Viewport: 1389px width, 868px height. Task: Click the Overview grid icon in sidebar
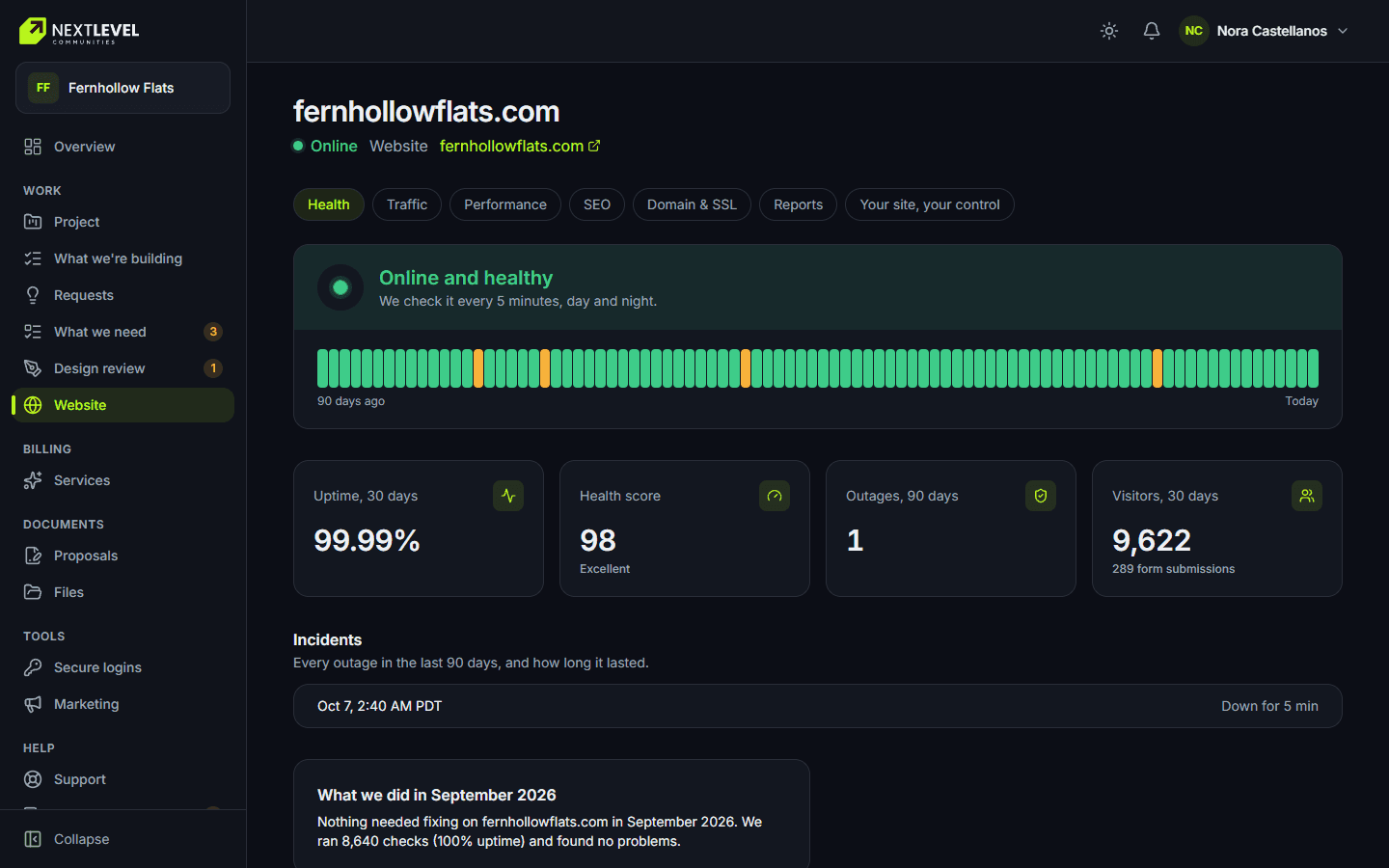pos(33,147)
